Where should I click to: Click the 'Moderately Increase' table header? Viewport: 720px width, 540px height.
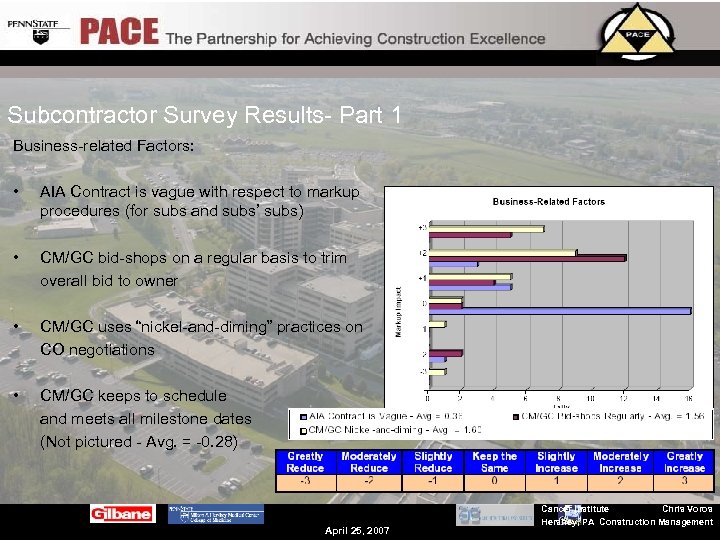pos(620,462)
